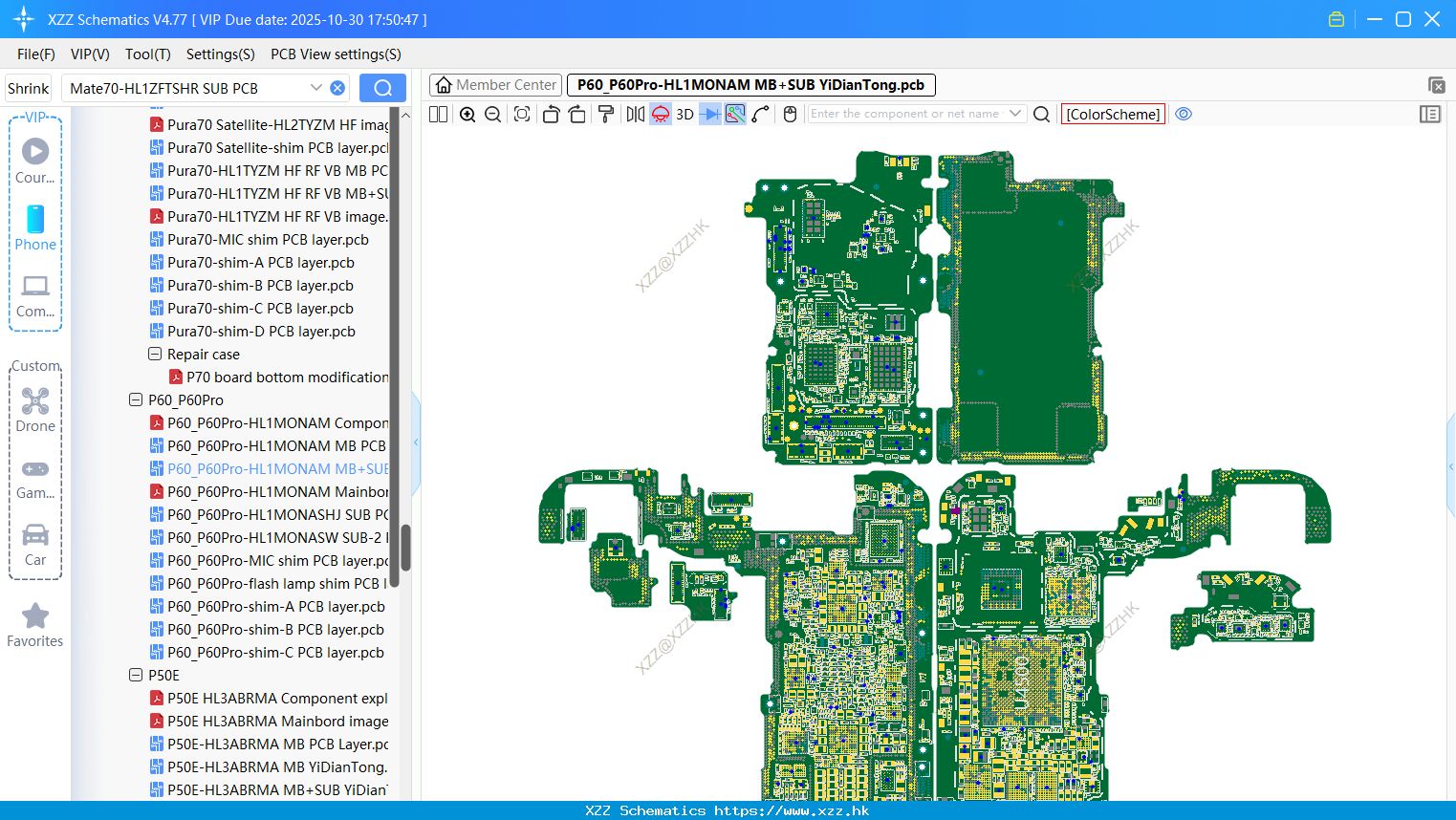Open Pura70 Satellite-shim PCB layer file
This screenshot has width=1456, height=820.
click(x=269, y=147)
